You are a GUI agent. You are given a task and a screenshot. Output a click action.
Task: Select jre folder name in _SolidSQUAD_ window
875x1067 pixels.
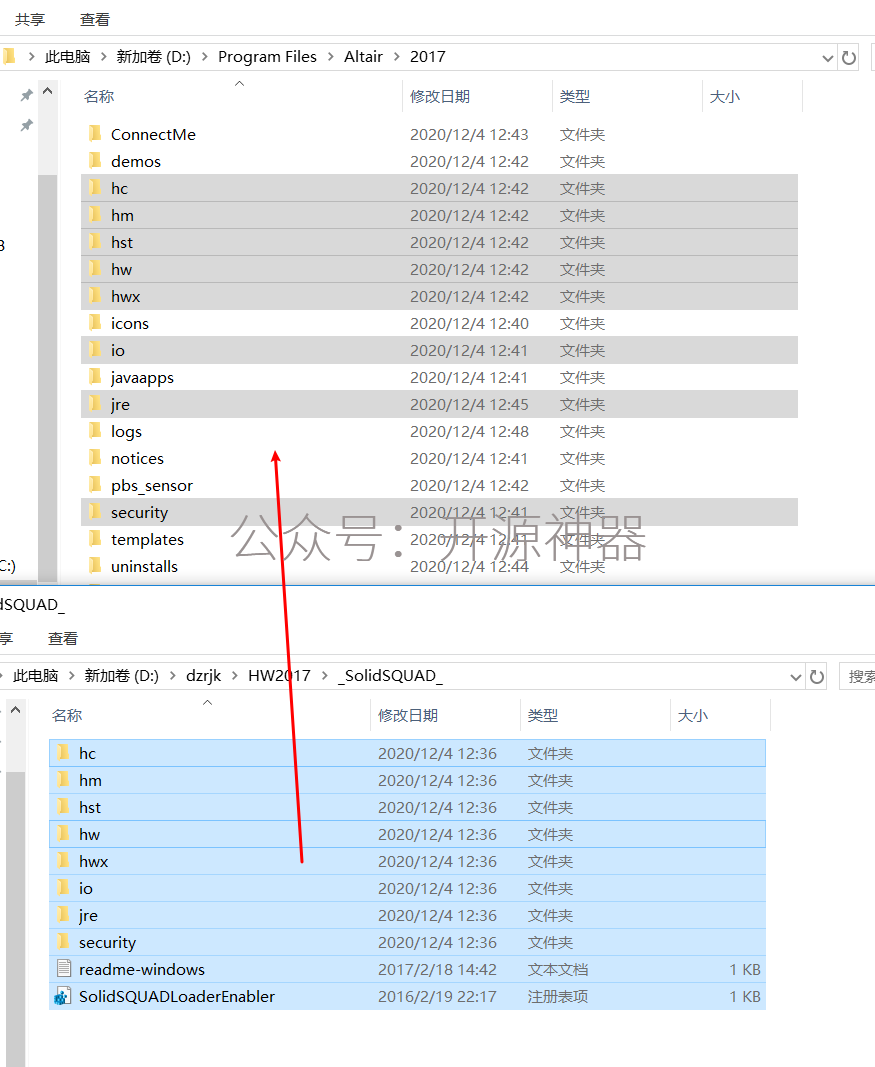(88, 915)
